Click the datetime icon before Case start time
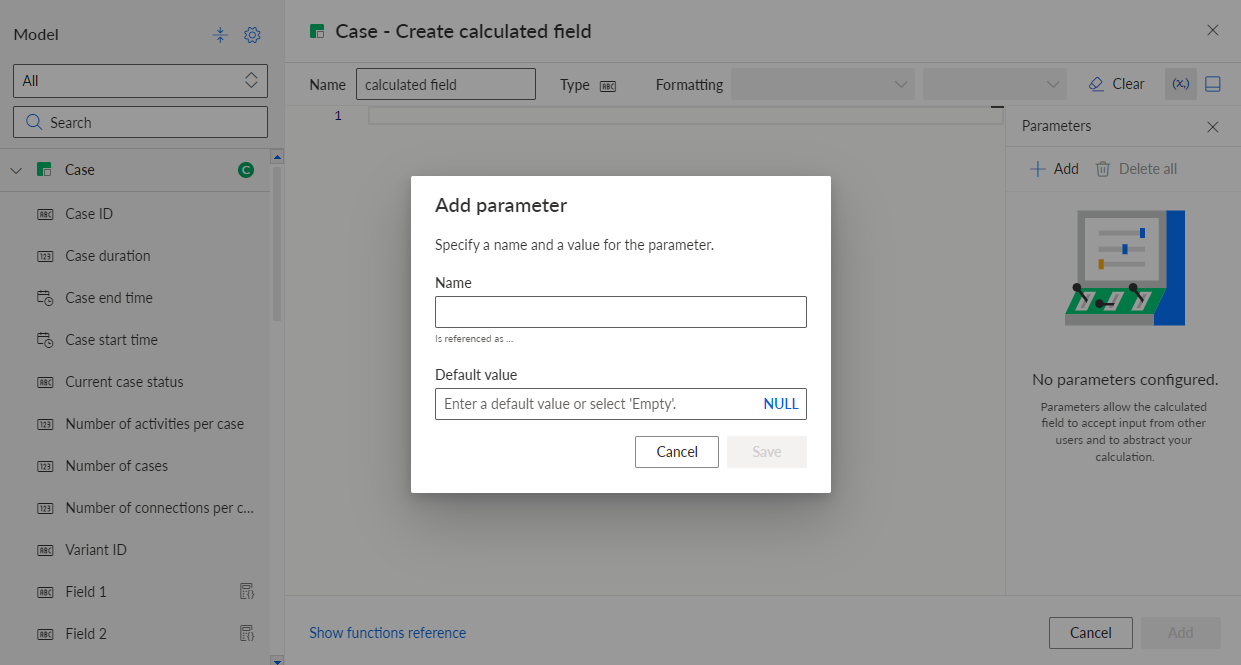This screenshot has height=665, width=1241. pyautogui.click(x=45, y=340)
